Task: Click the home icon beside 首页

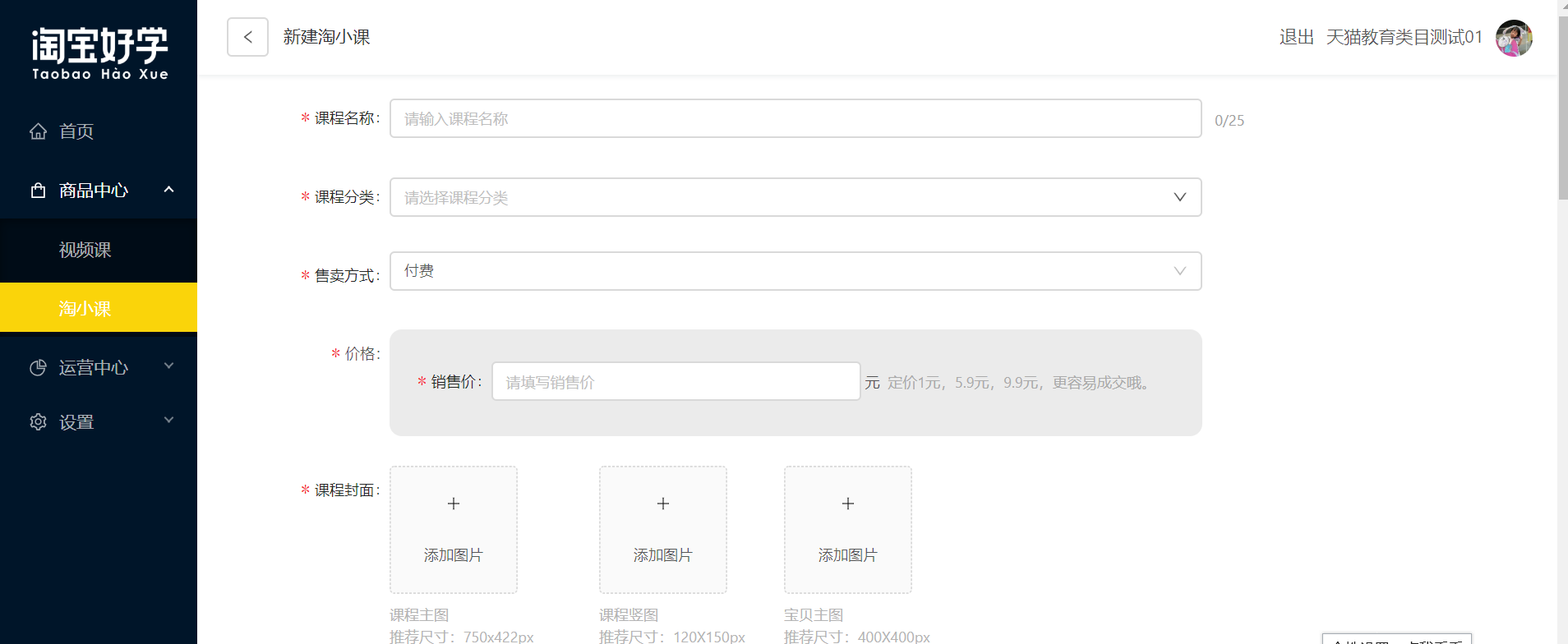Action: pos(38,131)
